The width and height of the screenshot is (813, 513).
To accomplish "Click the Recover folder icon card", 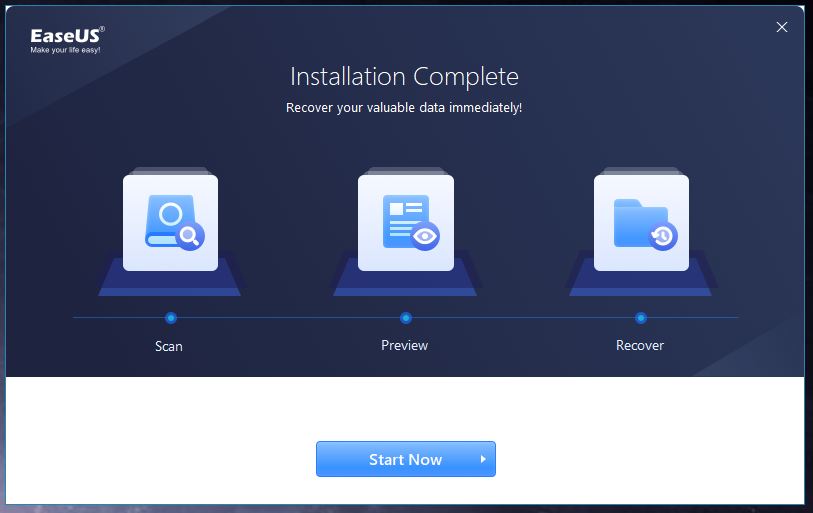I will [641, 222].
